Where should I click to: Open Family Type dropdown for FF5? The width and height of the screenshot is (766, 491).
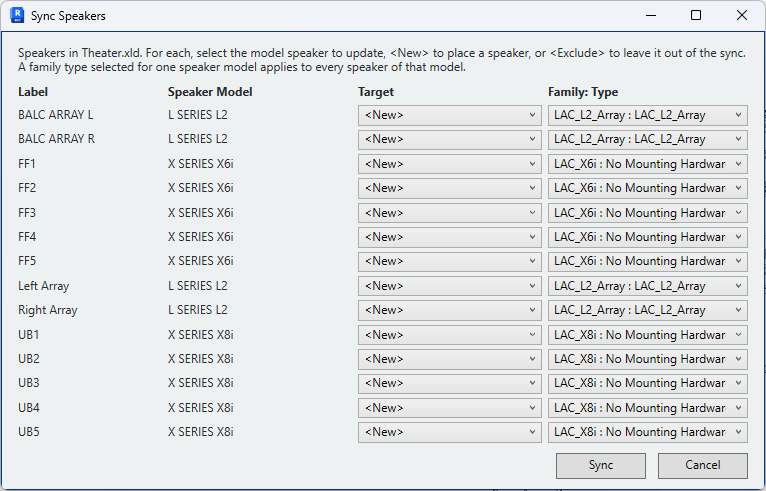pyautogui.click(x=648, y=262)
